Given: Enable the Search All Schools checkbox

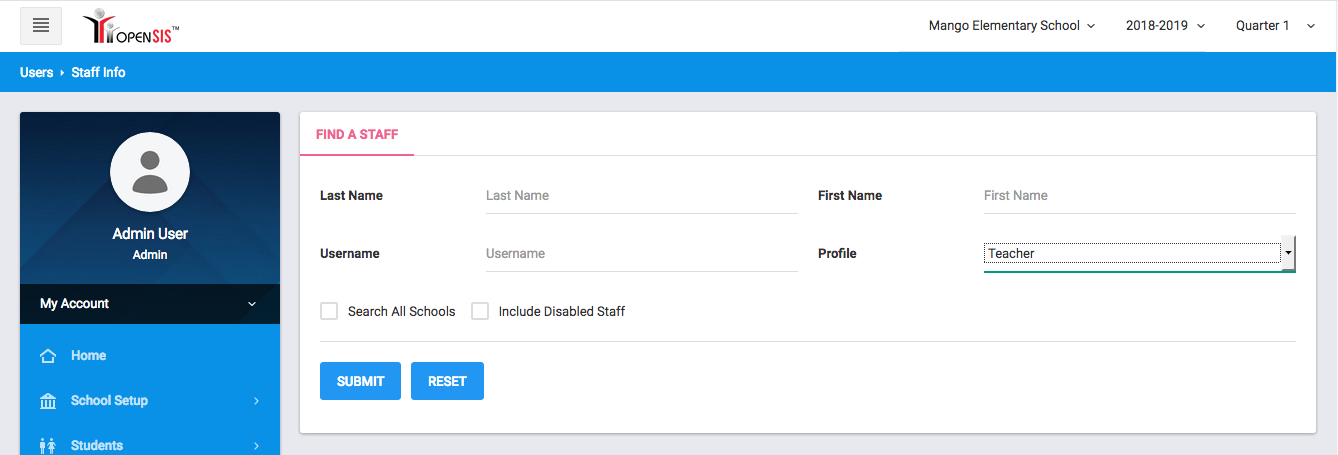Looking at the screenshot, I should point(329,311).
